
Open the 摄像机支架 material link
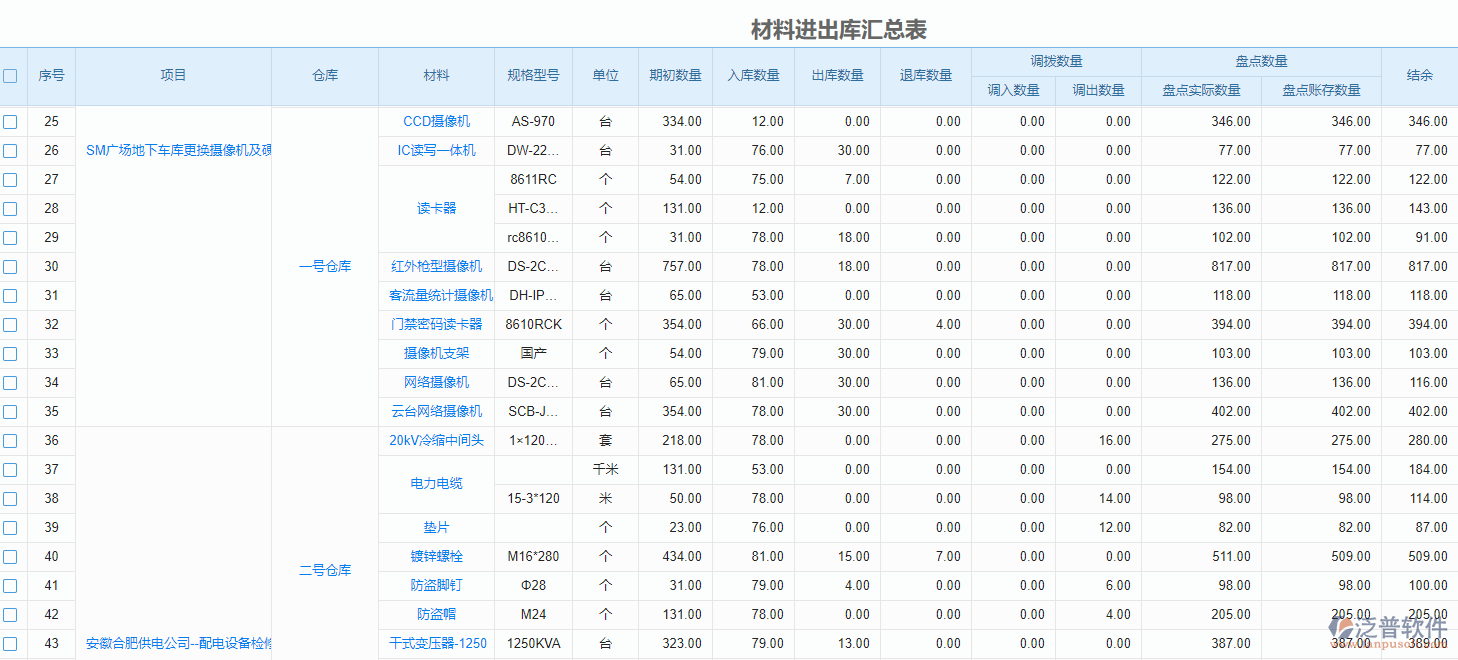[436, 353]
